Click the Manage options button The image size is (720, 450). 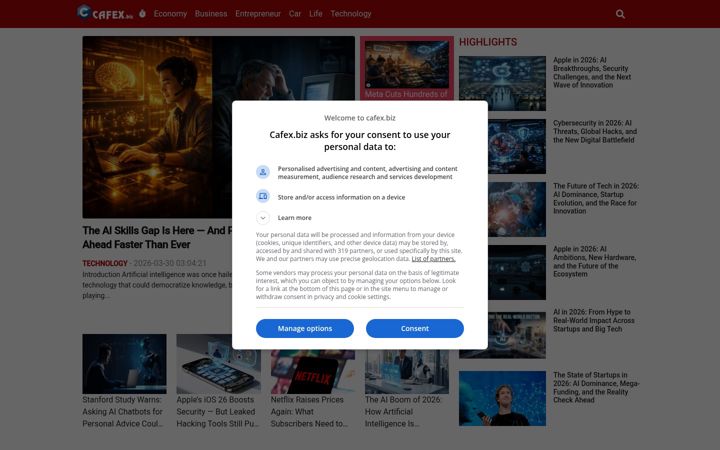click(305, 328)
